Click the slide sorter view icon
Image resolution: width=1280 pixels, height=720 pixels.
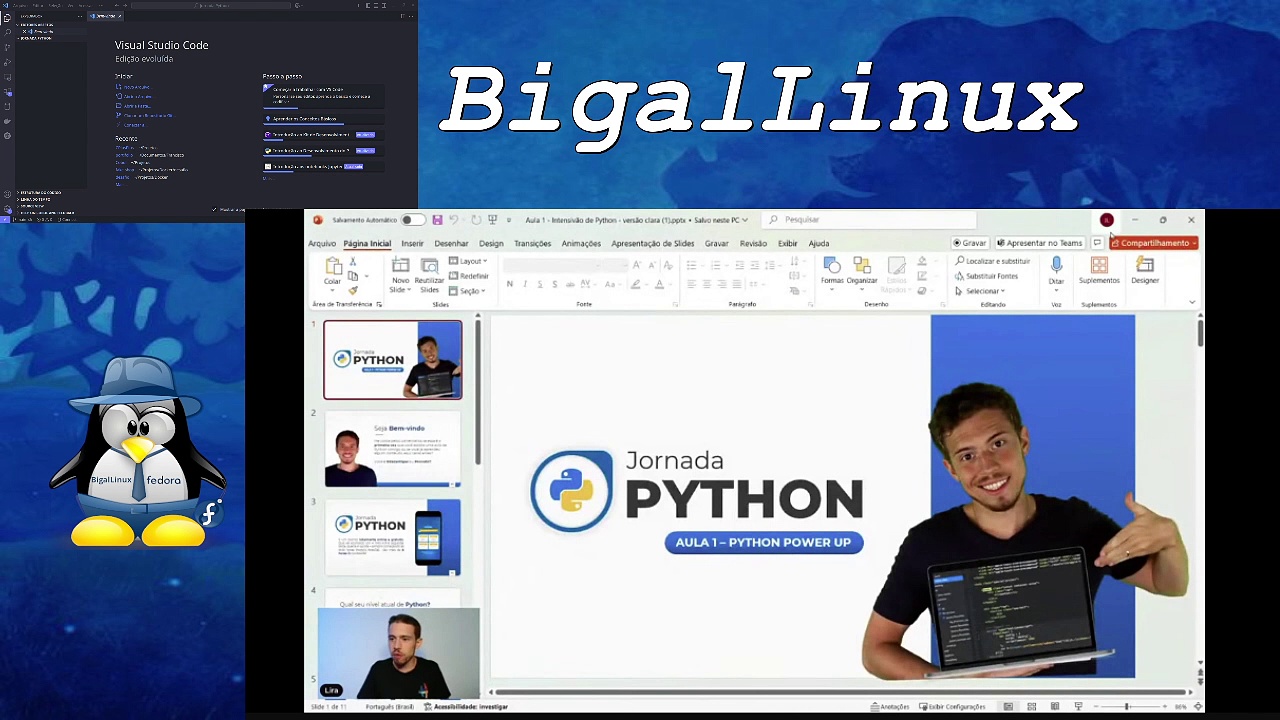tap(1031, 707)
